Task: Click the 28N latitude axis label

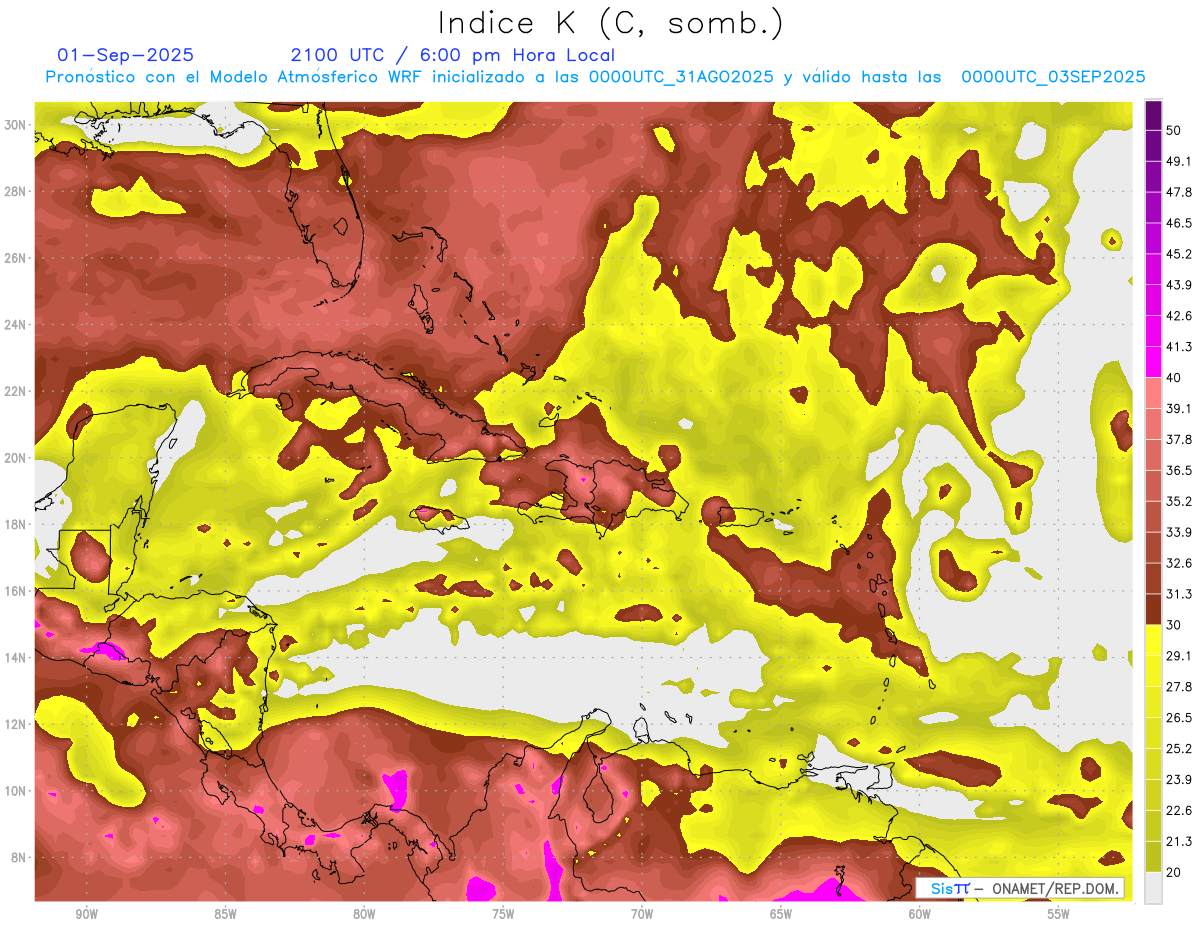Action: [x=16, y=191]
